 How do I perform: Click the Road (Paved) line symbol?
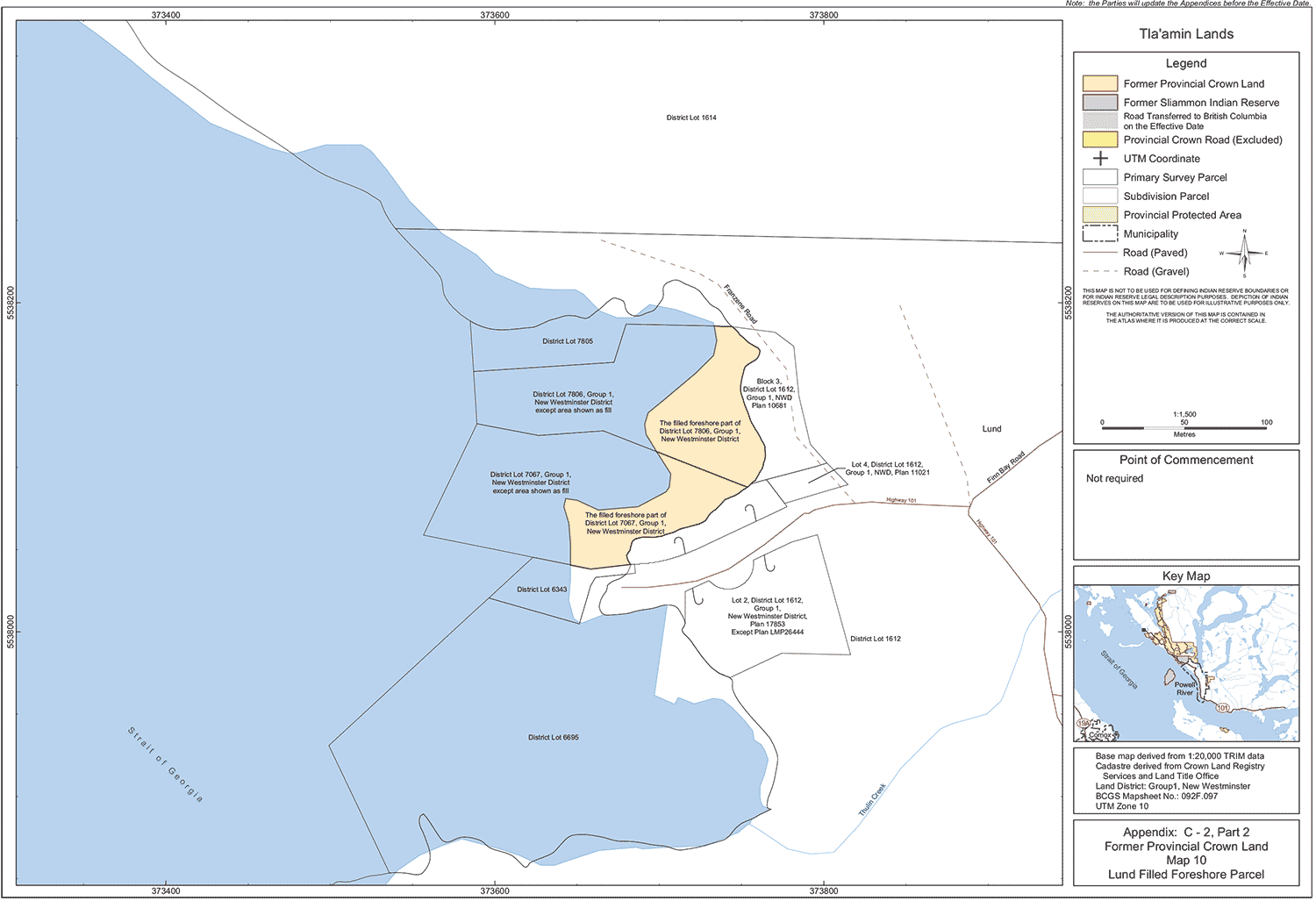pos(1100,253)
